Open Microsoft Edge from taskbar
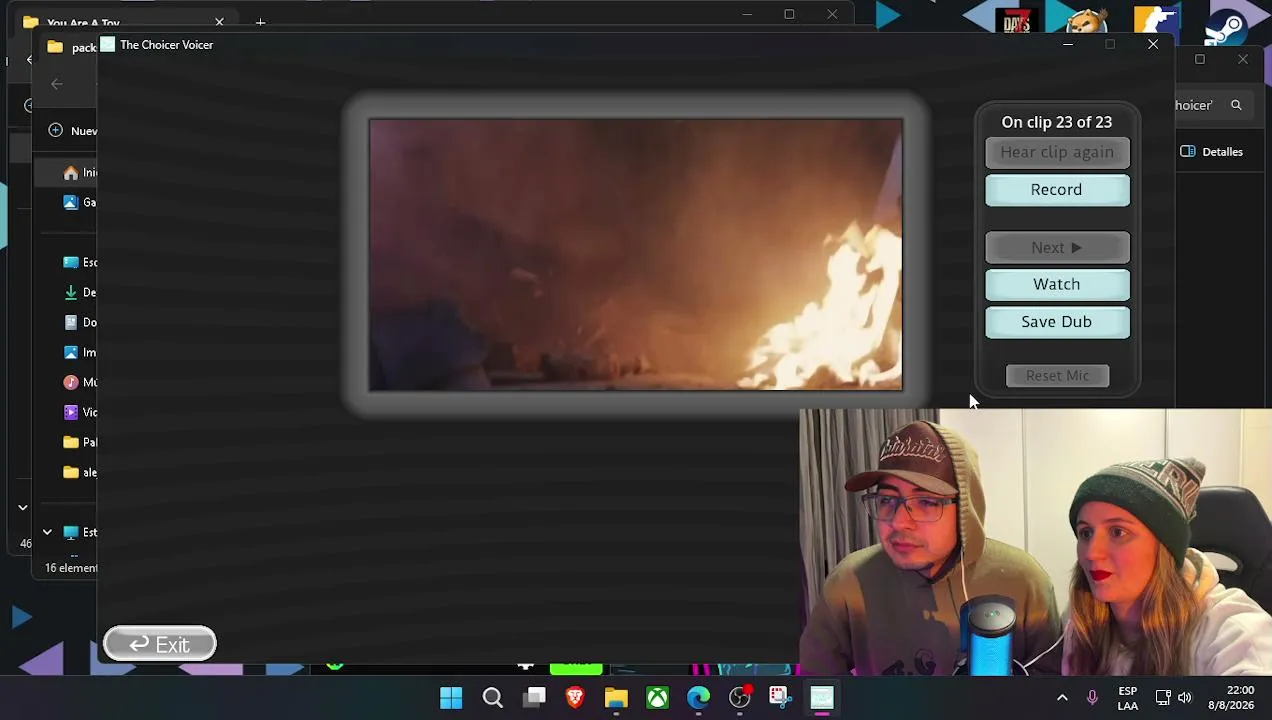1272x720 pixels. (x=698, y=698)
